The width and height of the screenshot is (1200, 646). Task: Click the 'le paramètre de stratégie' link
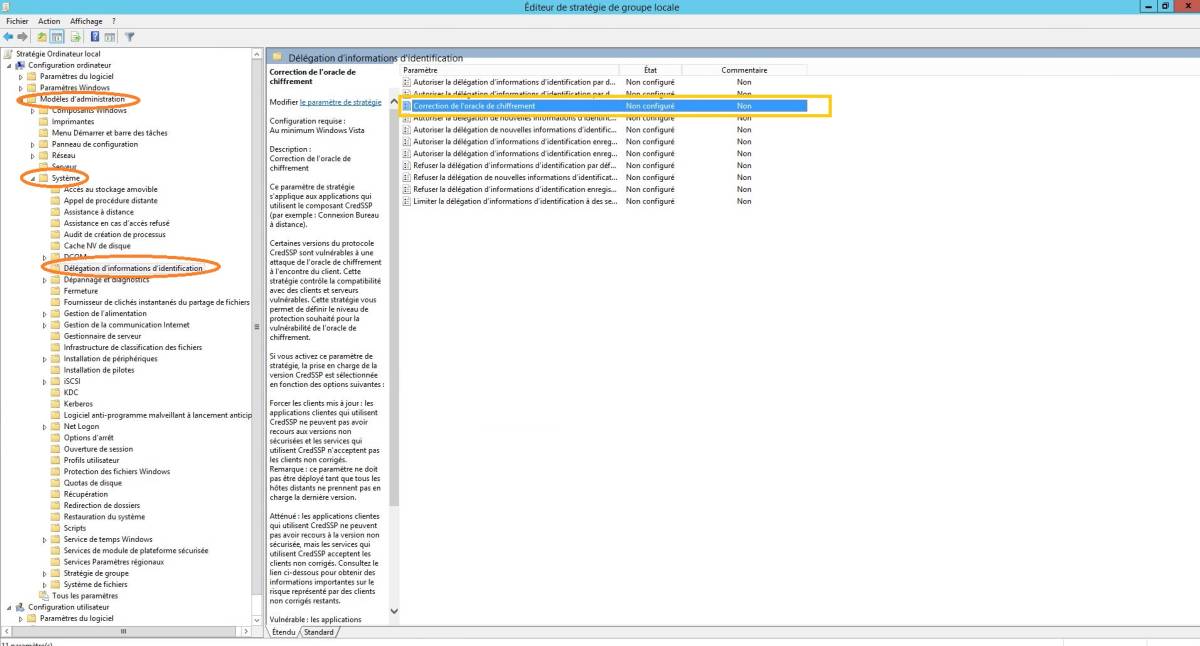click(x=340, y=102)
